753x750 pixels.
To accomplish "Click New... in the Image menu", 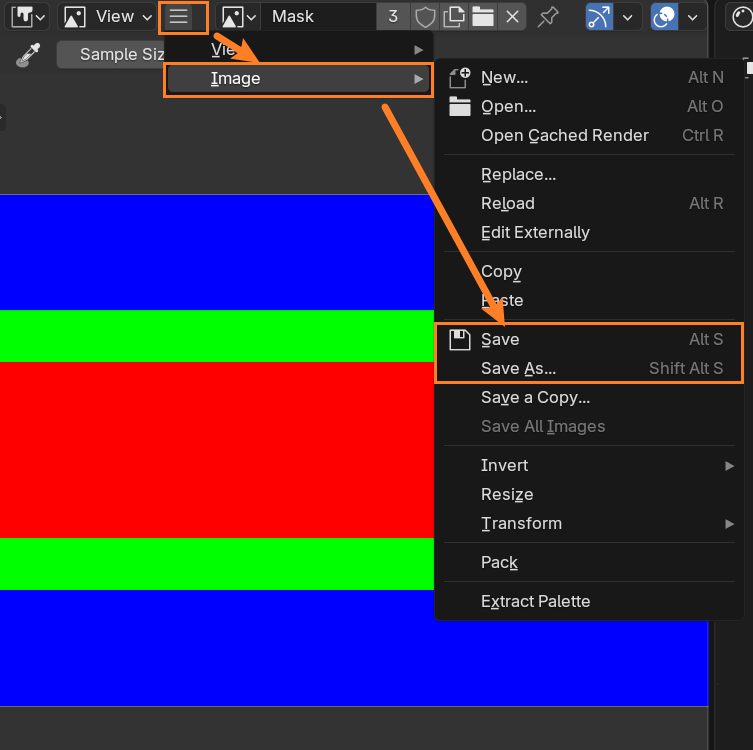I will (504, 78).
